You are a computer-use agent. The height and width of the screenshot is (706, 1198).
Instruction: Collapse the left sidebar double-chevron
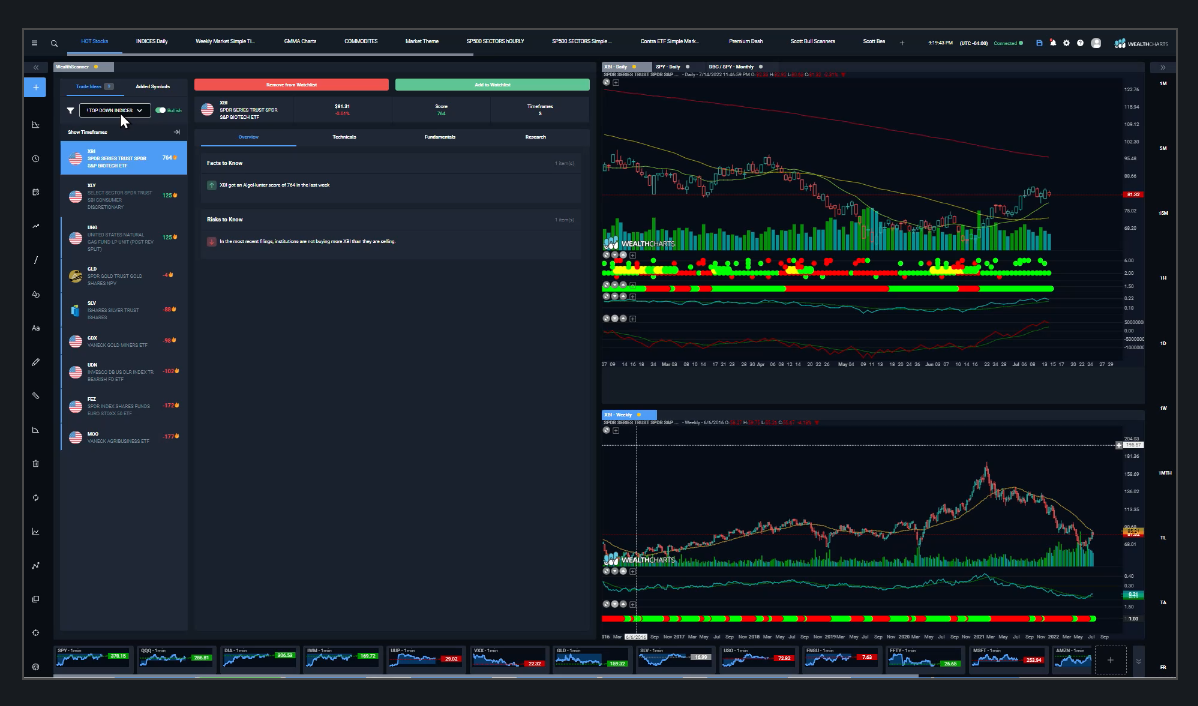(35, 67)
